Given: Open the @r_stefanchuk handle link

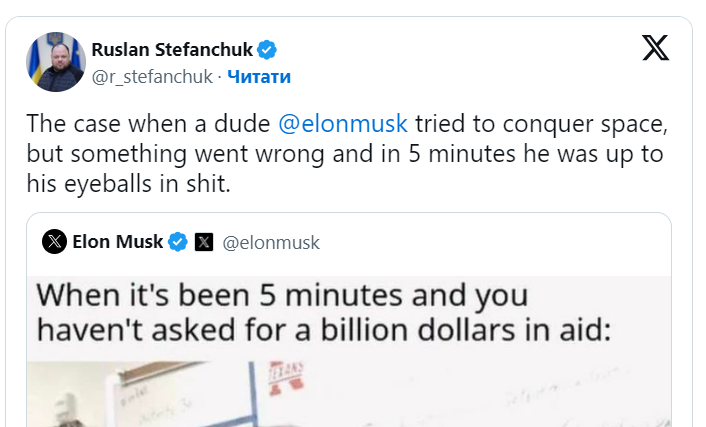Looking at the screenshot, I should tap(152, 76).
